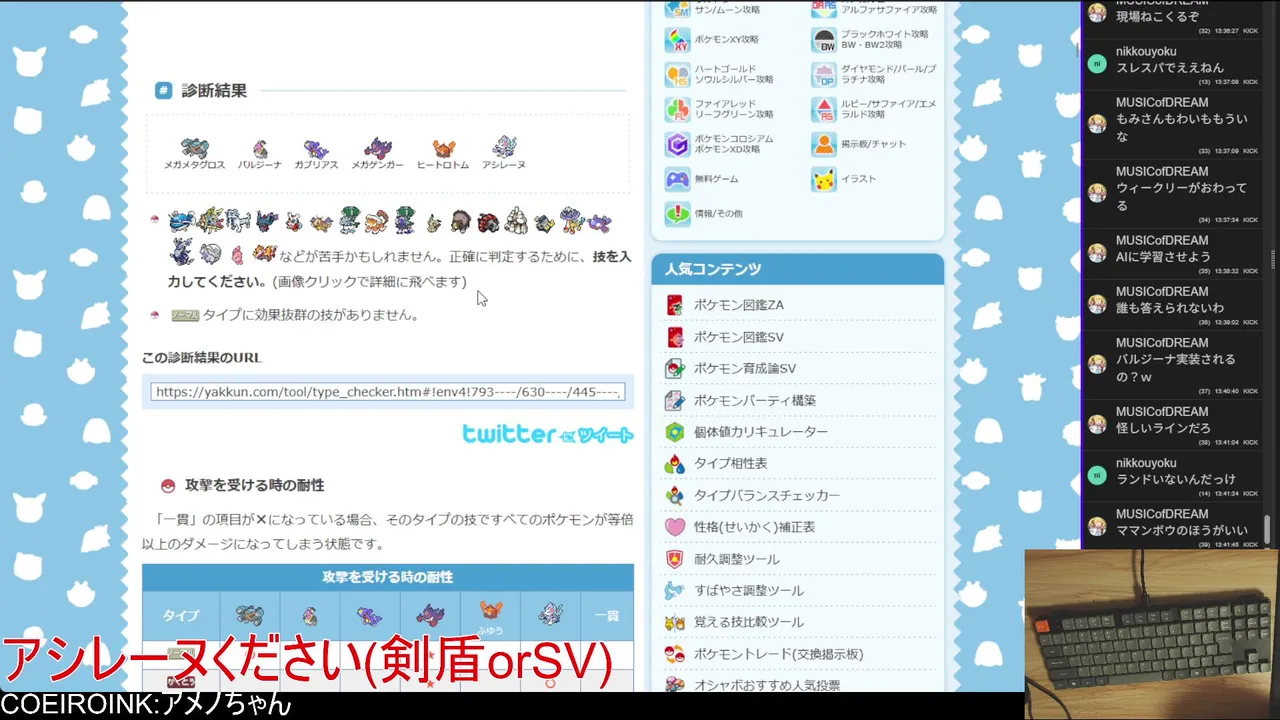Click the 診断結果 heading
This screenshot has width=1280, height=720.
click(x=214, y=91)
